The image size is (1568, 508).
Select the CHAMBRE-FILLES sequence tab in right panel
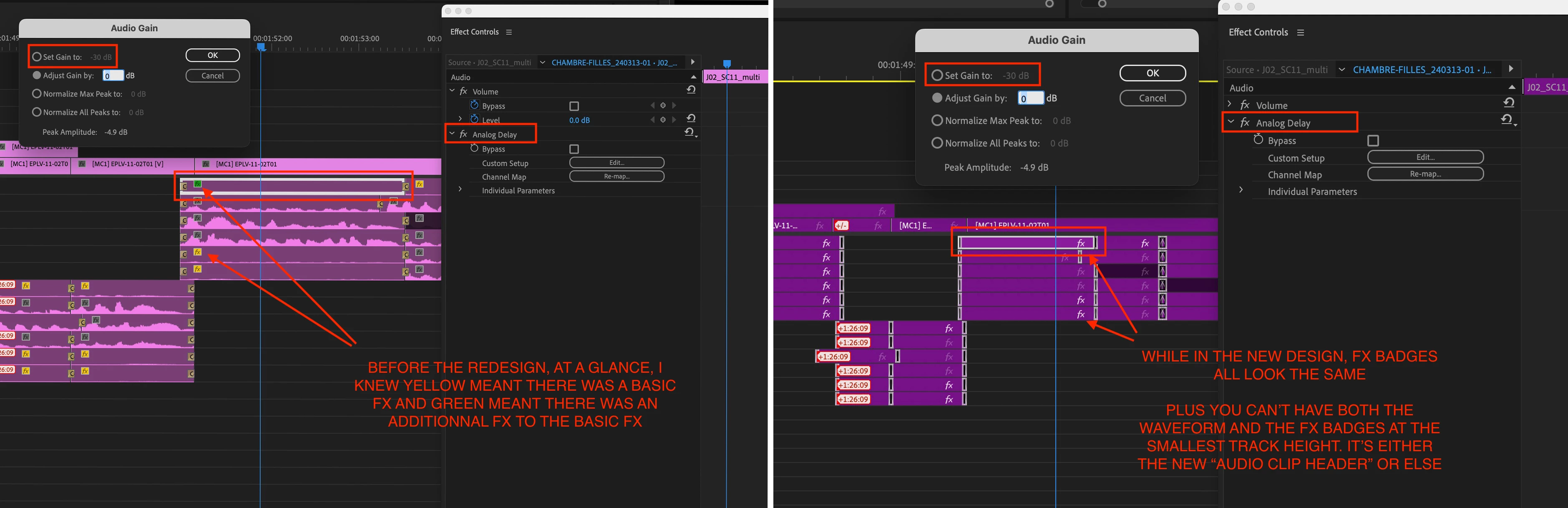tap(1421, 70)
